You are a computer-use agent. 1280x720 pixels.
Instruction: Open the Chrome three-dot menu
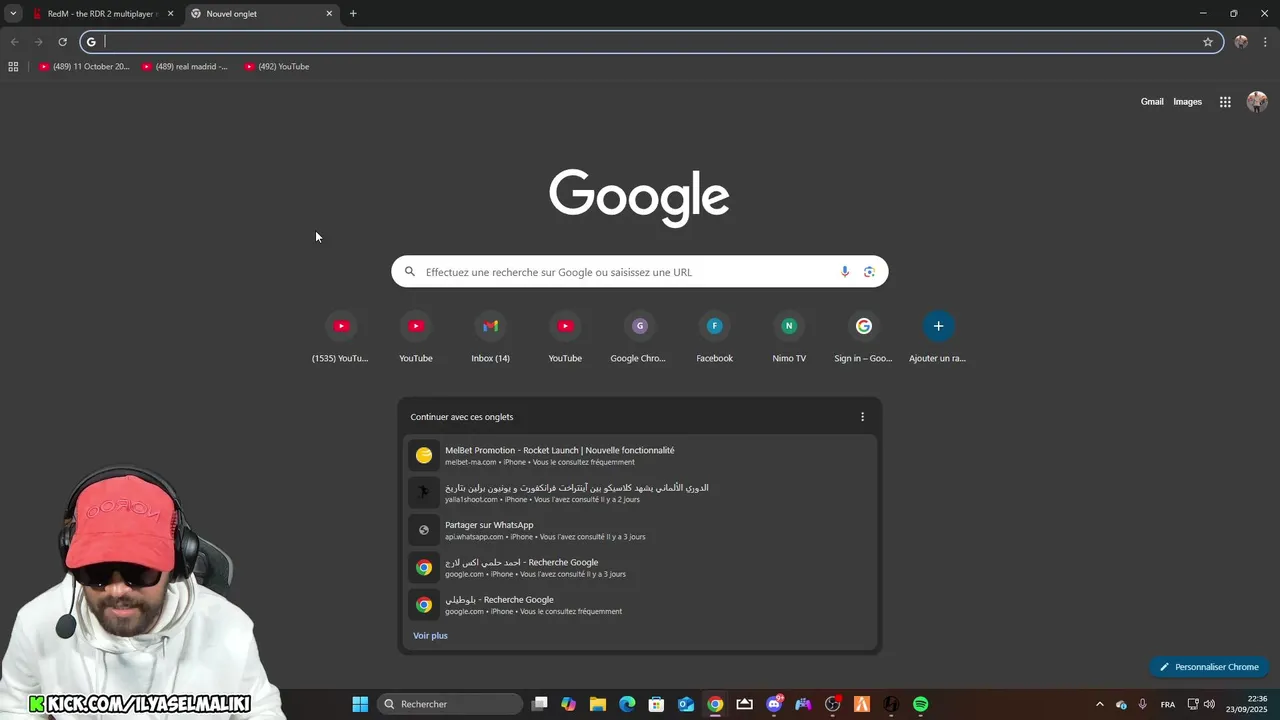coord(1265,42)
